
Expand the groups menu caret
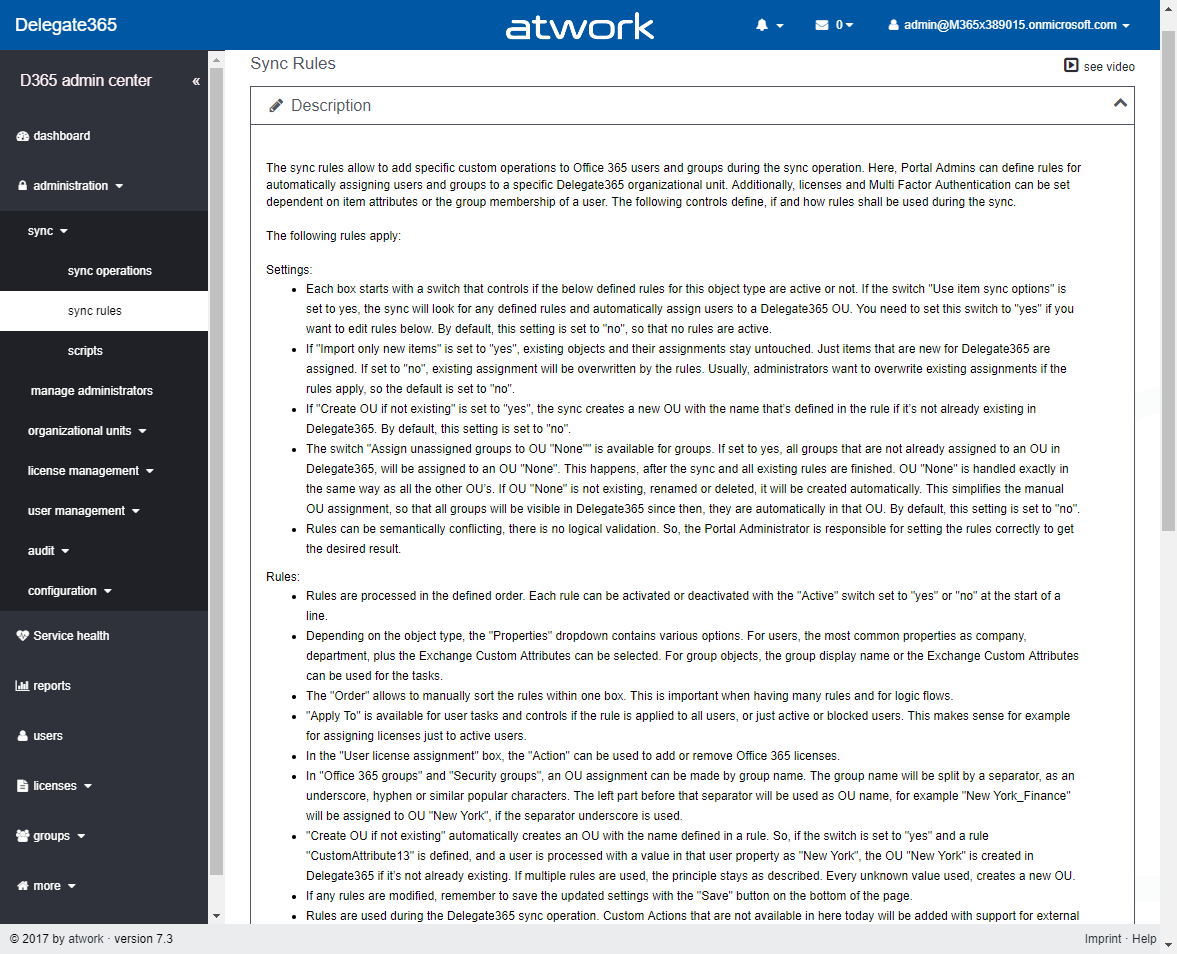tap(81, 836)
